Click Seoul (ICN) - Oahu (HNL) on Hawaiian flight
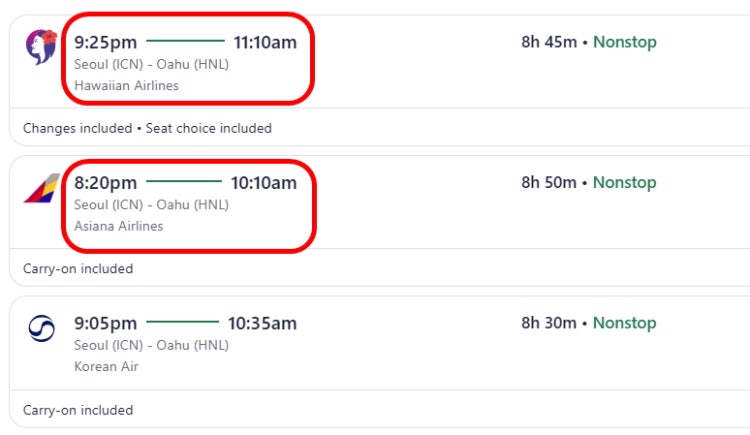Image resolution: width=750 pixels, height=435 pixels. [151, 64]
